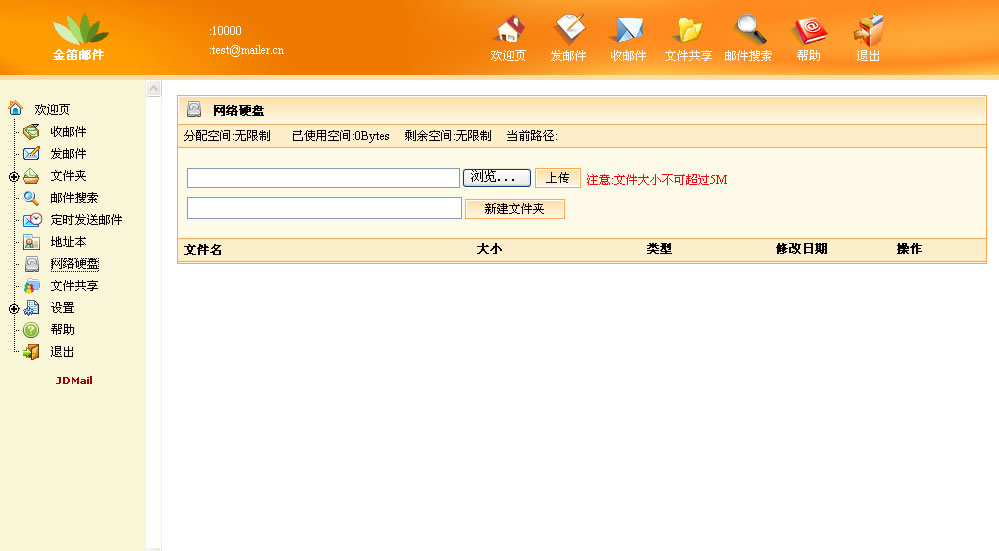Open 文件共享 from the sidebar tree
999x551 pixels.
point(74,286)
